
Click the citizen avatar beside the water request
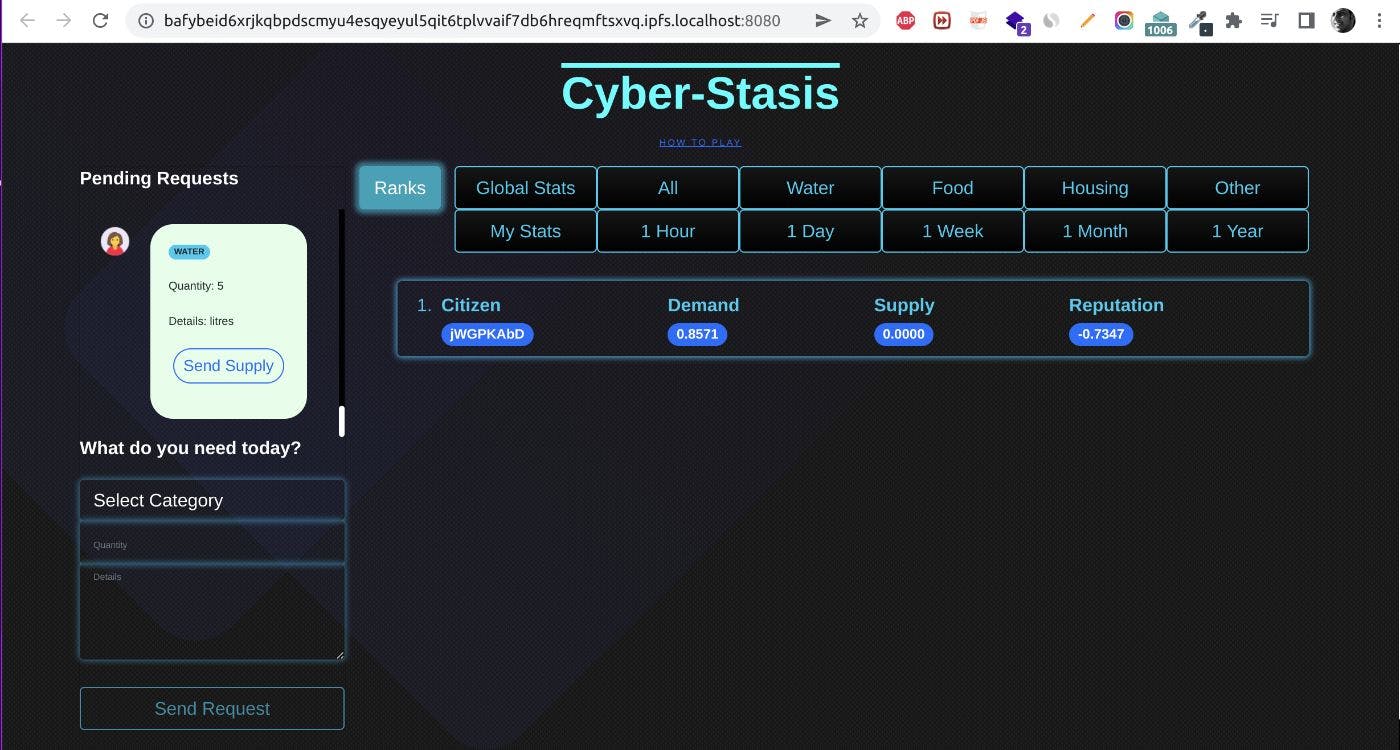[x=114, y=240]
